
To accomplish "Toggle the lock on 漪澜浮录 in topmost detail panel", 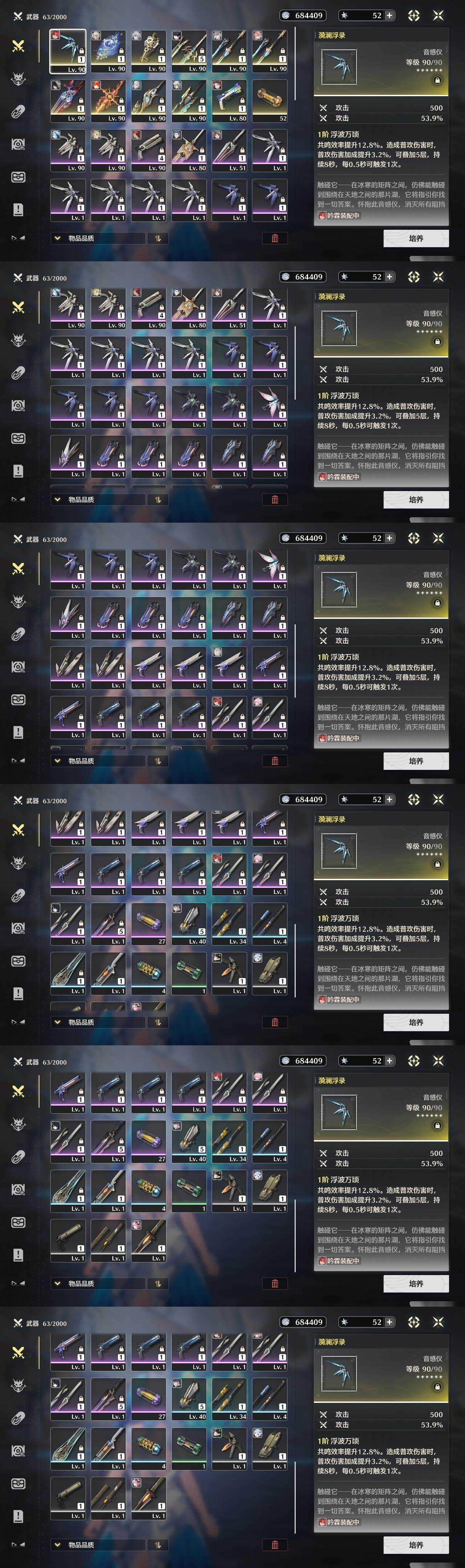I will [x=437, y=80].
